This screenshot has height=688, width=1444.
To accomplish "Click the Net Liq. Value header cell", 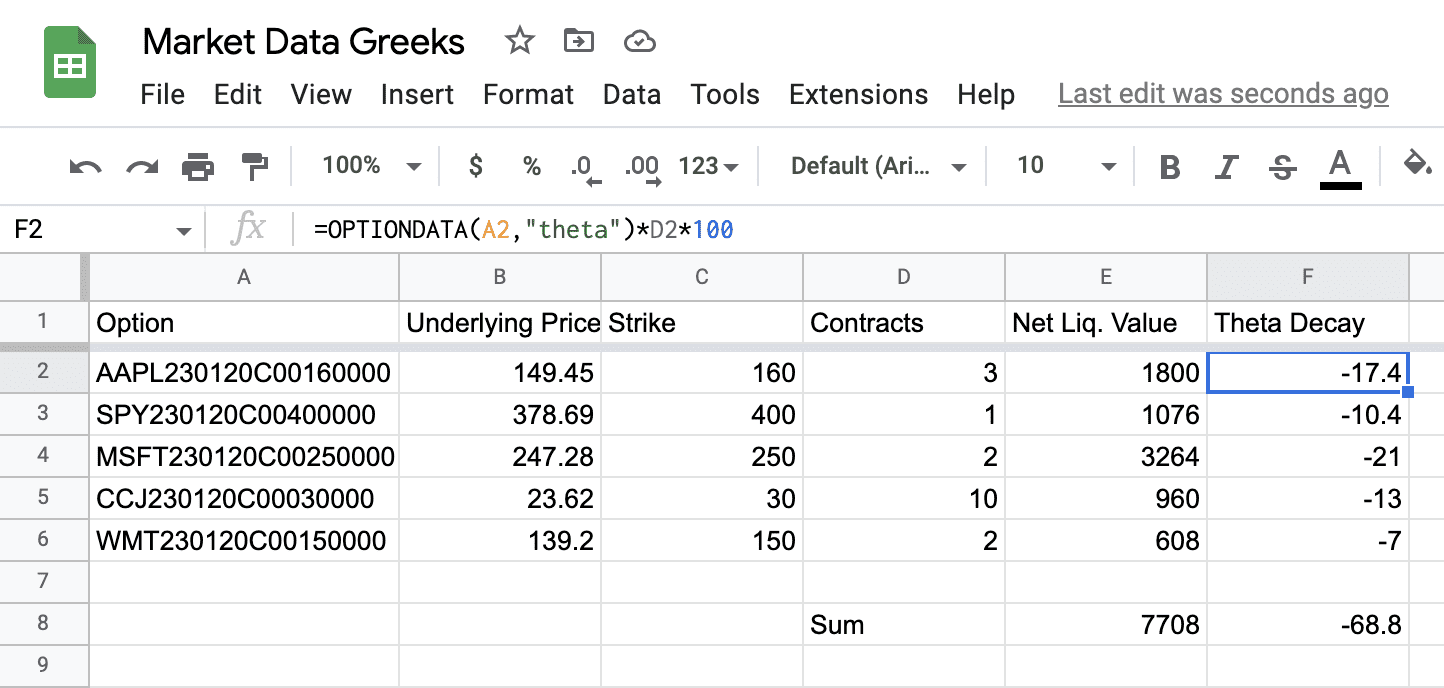I will click(x=1106, y=323).
